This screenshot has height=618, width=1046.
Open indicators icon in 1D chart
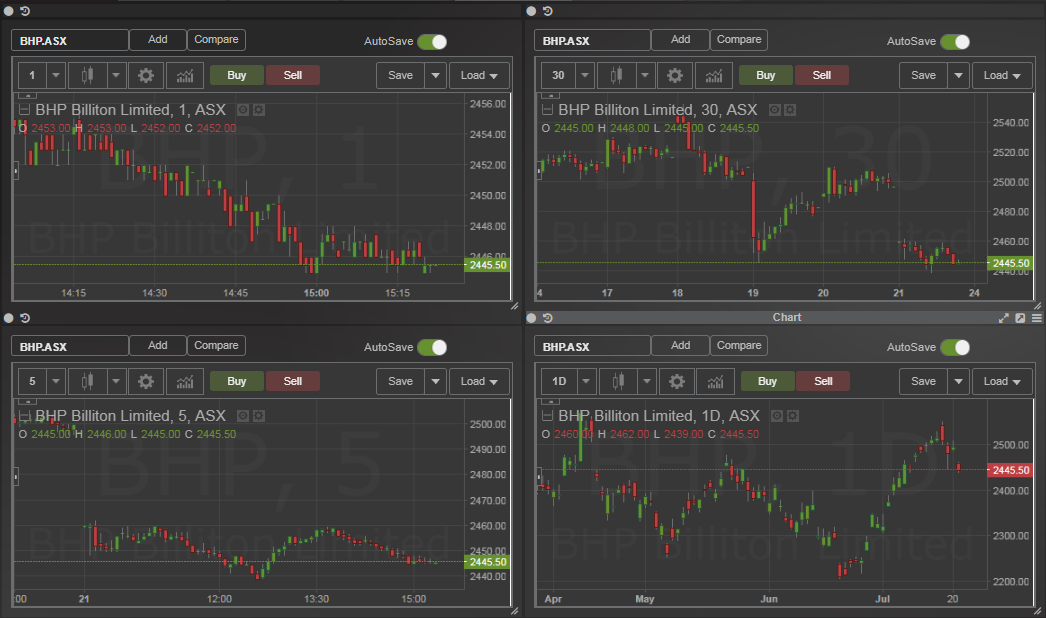coord(715,381)
